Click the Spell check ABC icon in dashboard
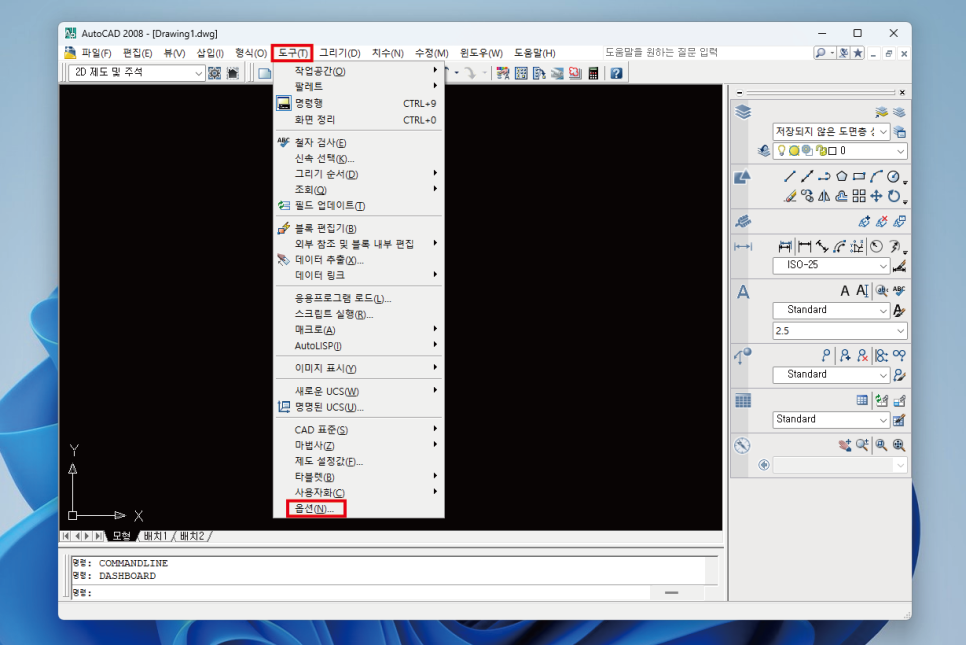966x645 pixels. tap(899, 291)
